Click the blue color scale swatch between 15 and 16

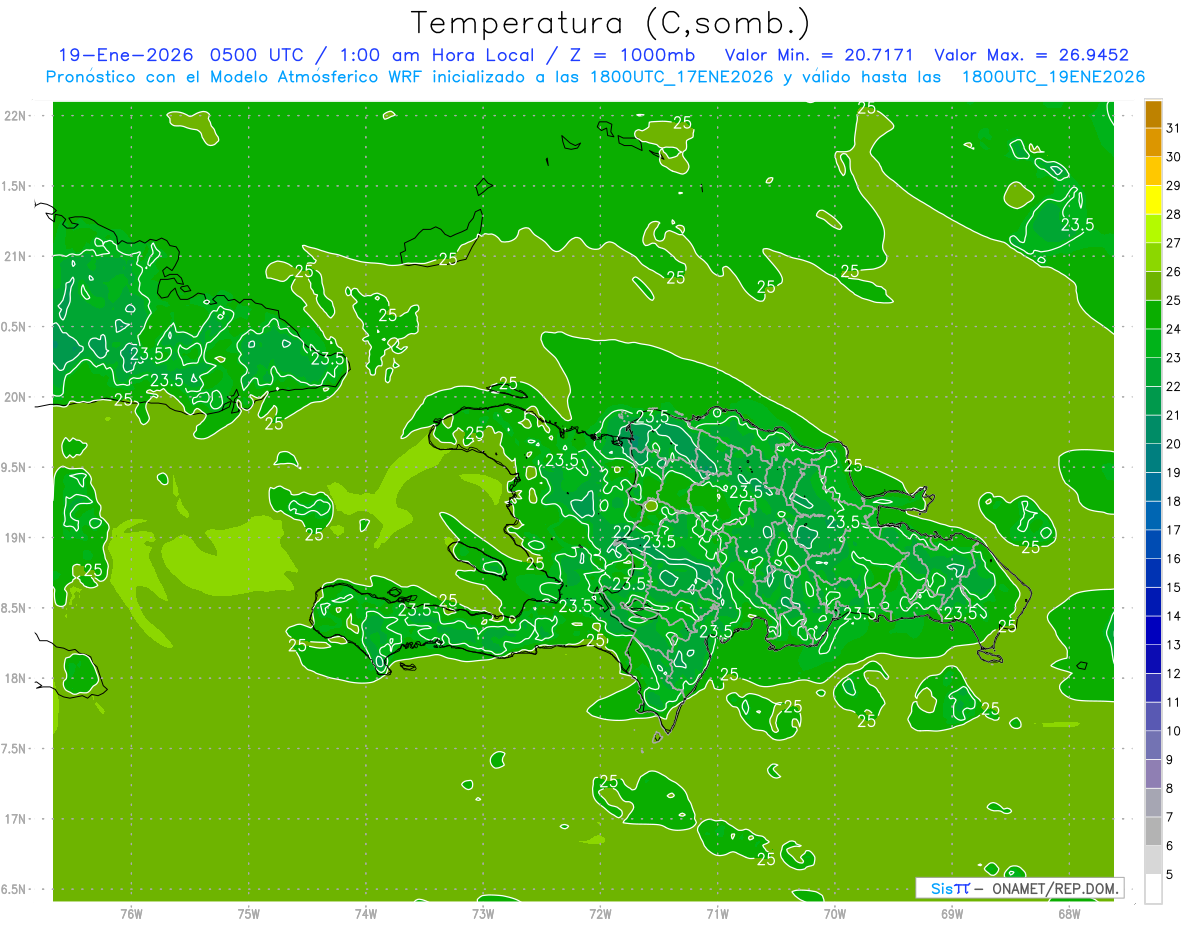tap(1153, 573)
